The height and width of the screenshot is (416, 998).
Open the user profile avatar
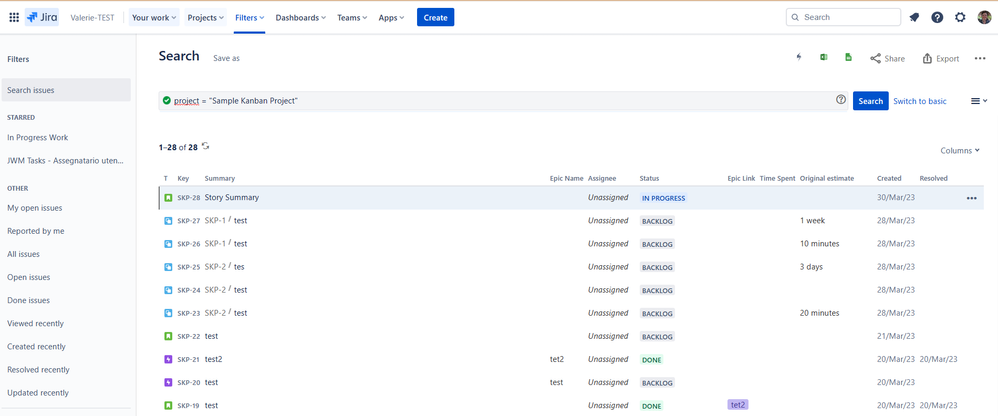click(x=984, y=17)
